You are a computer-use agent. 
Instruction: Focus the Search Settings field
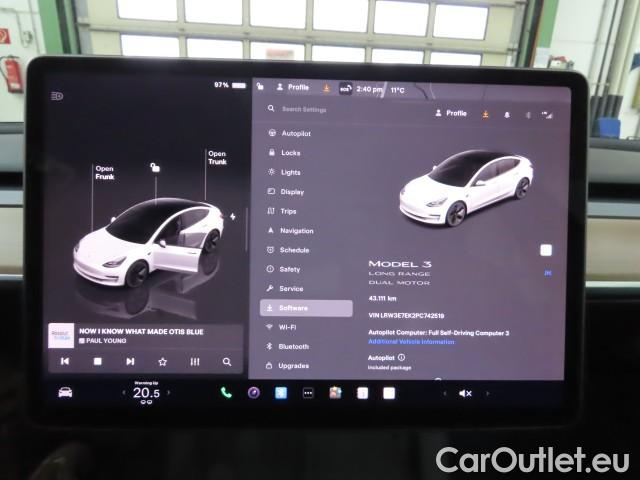(x=304, y=109)
